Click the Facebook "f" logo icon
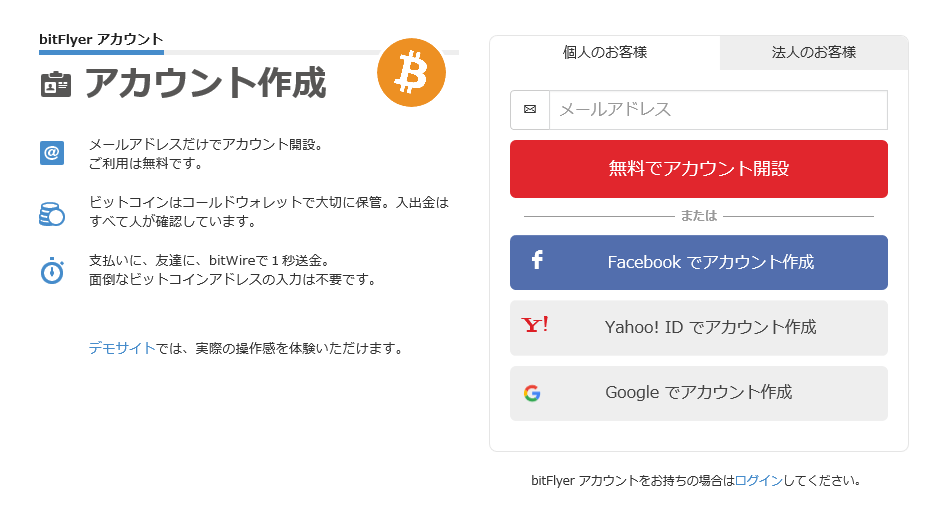948x528 pixels. pos(537,261)
